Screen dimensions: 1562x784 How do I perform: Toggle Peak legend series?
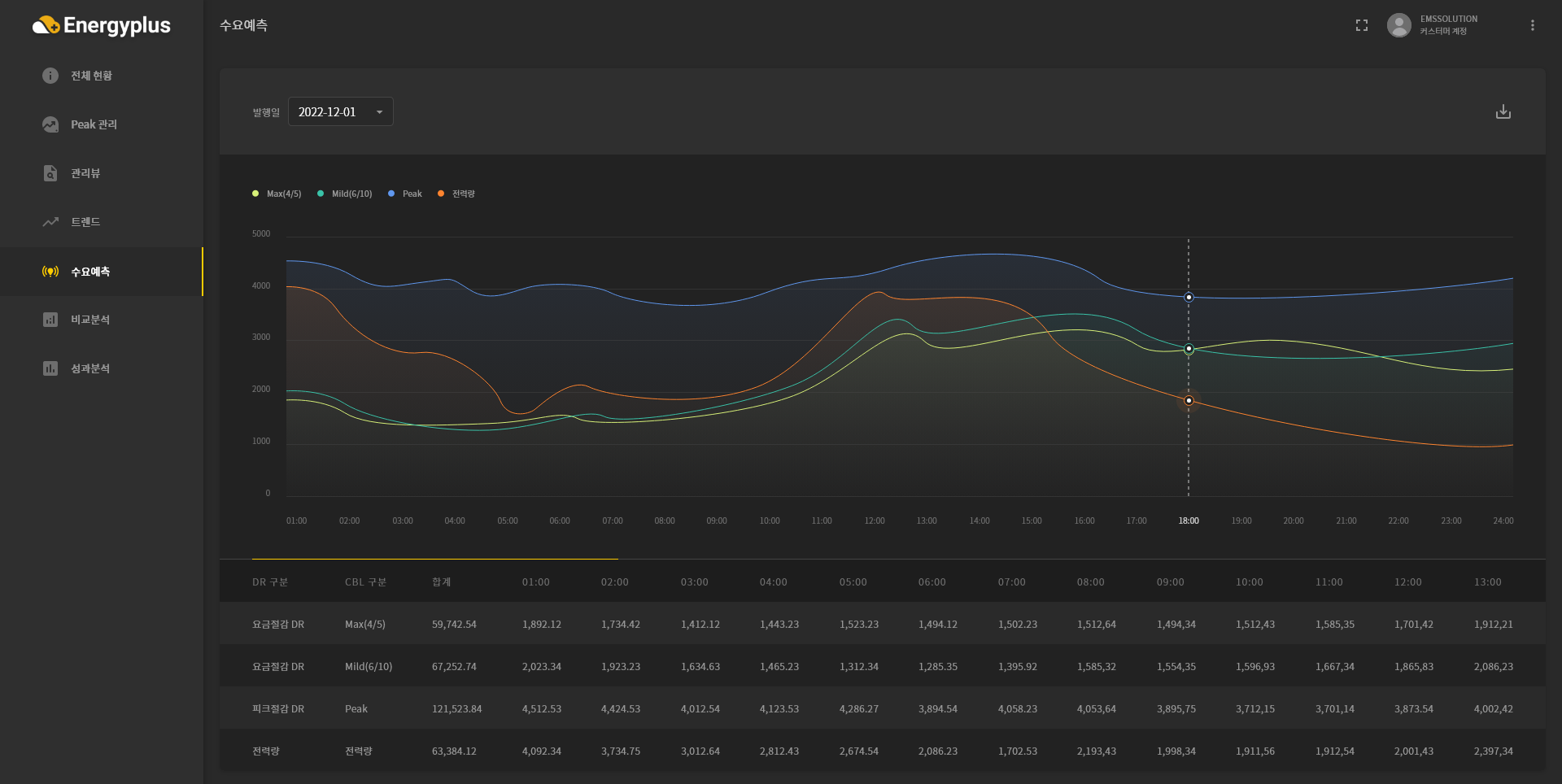click(405, 194)
